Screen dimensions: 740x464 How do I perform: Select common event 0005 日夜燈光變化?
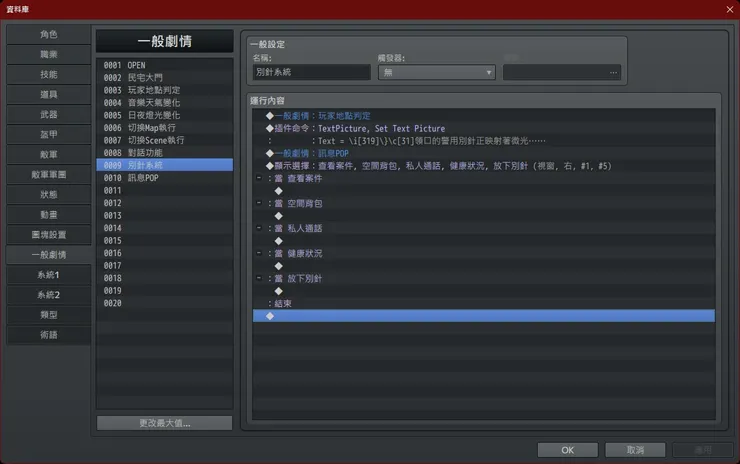[165, 115]
